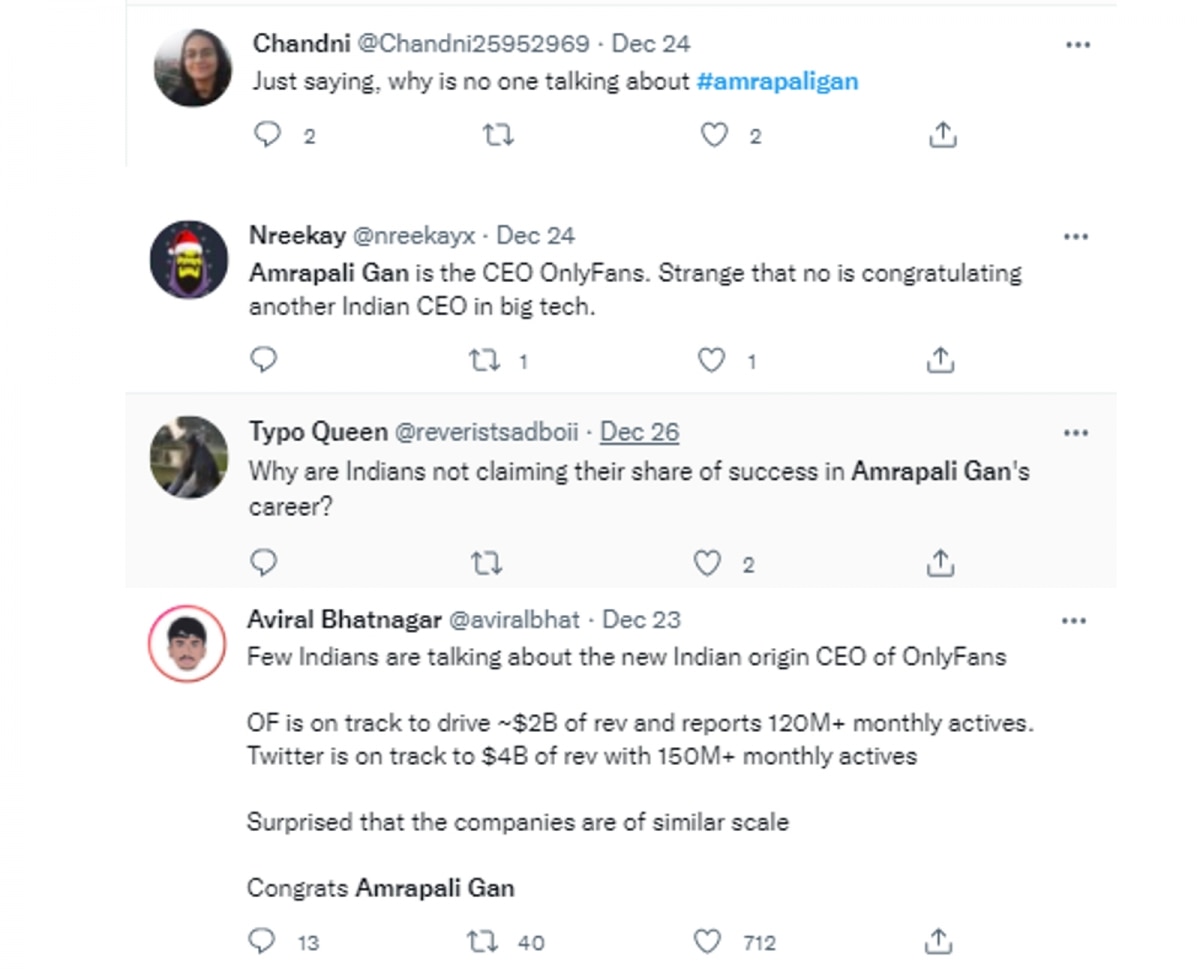Open Aviral Bhatnagar's profile picture
1200x975 pixels.
187,643
